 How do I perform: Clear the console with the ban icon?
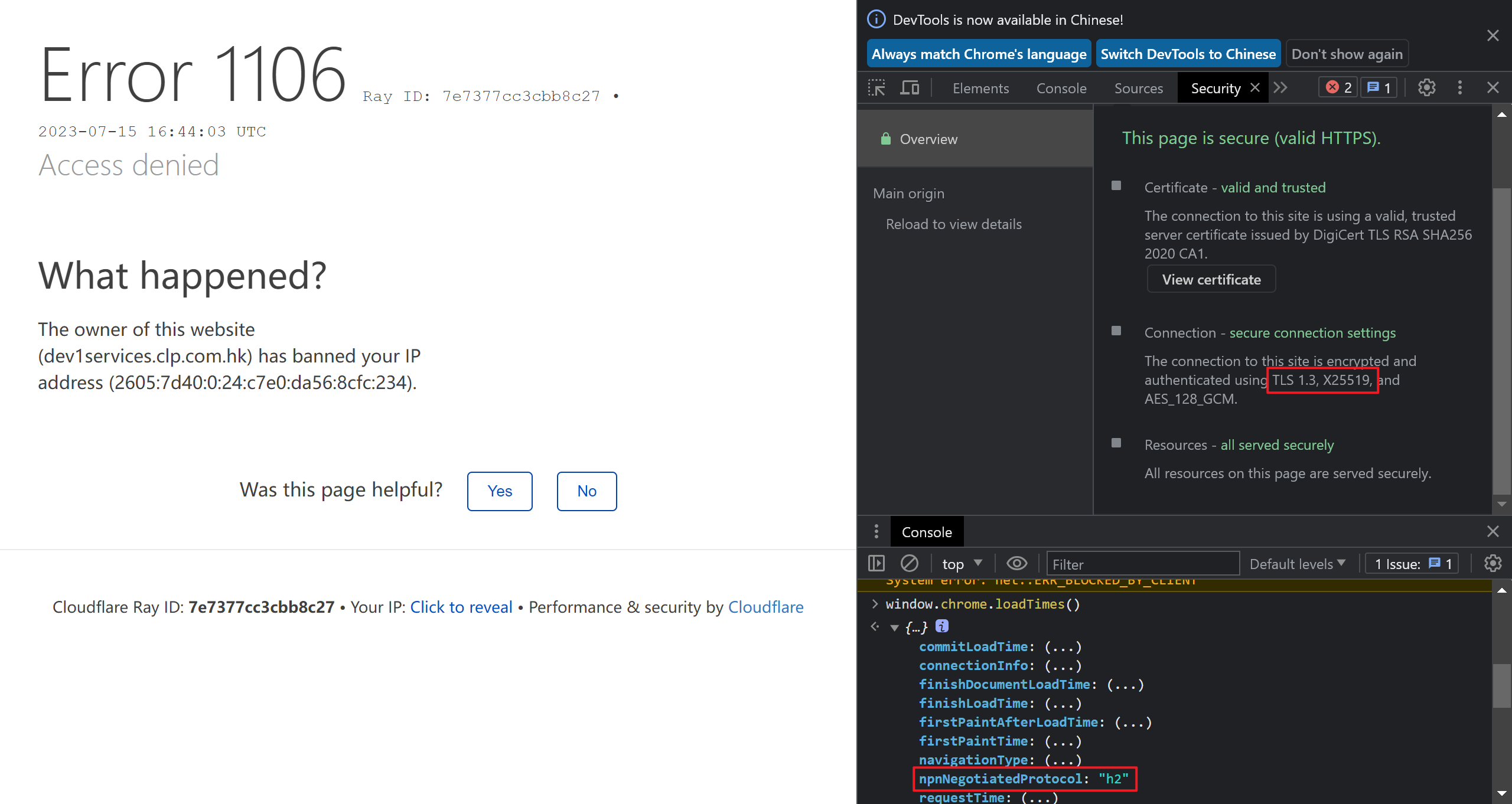tap(910, 564)
